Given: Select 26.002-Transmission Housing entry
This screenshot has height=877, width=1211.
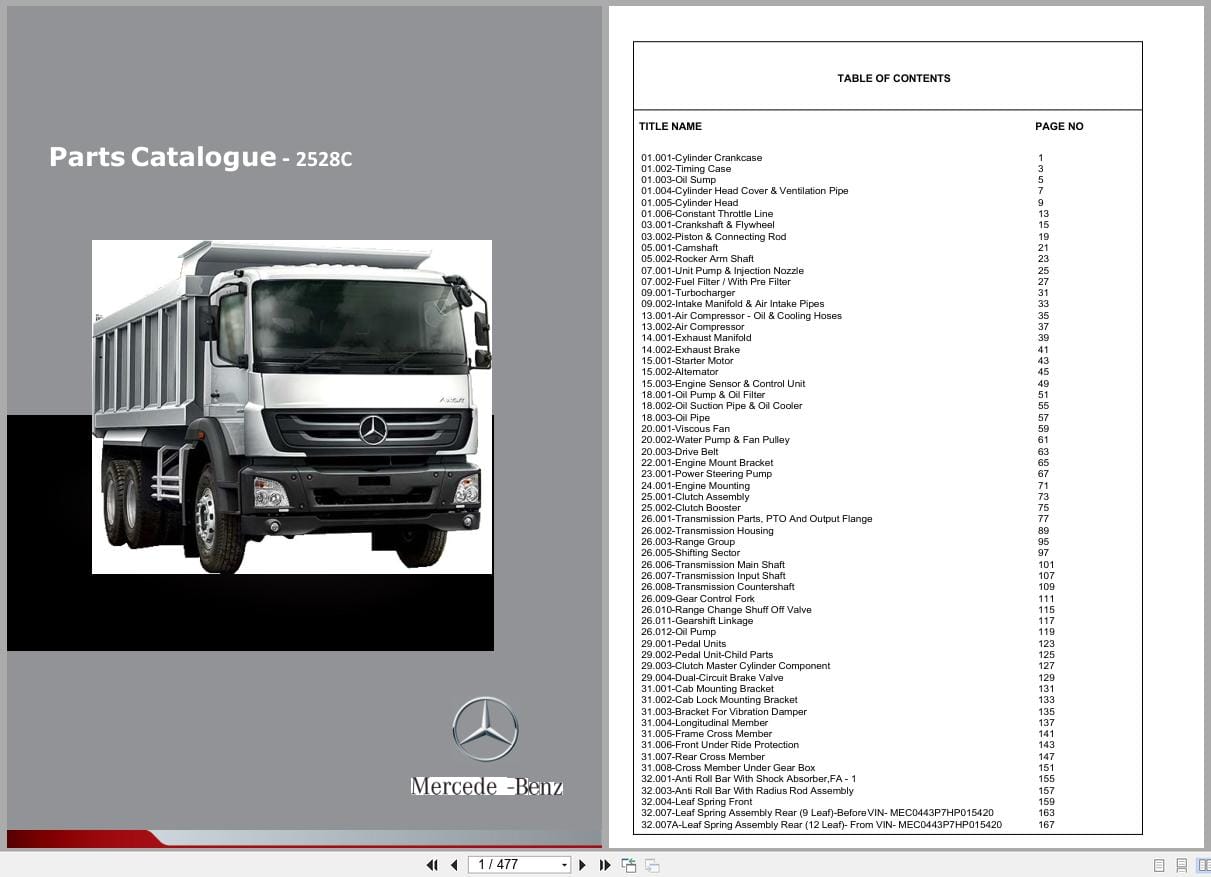Looking at the screenshot, I should pyautogui.click(x=707, y=531).
